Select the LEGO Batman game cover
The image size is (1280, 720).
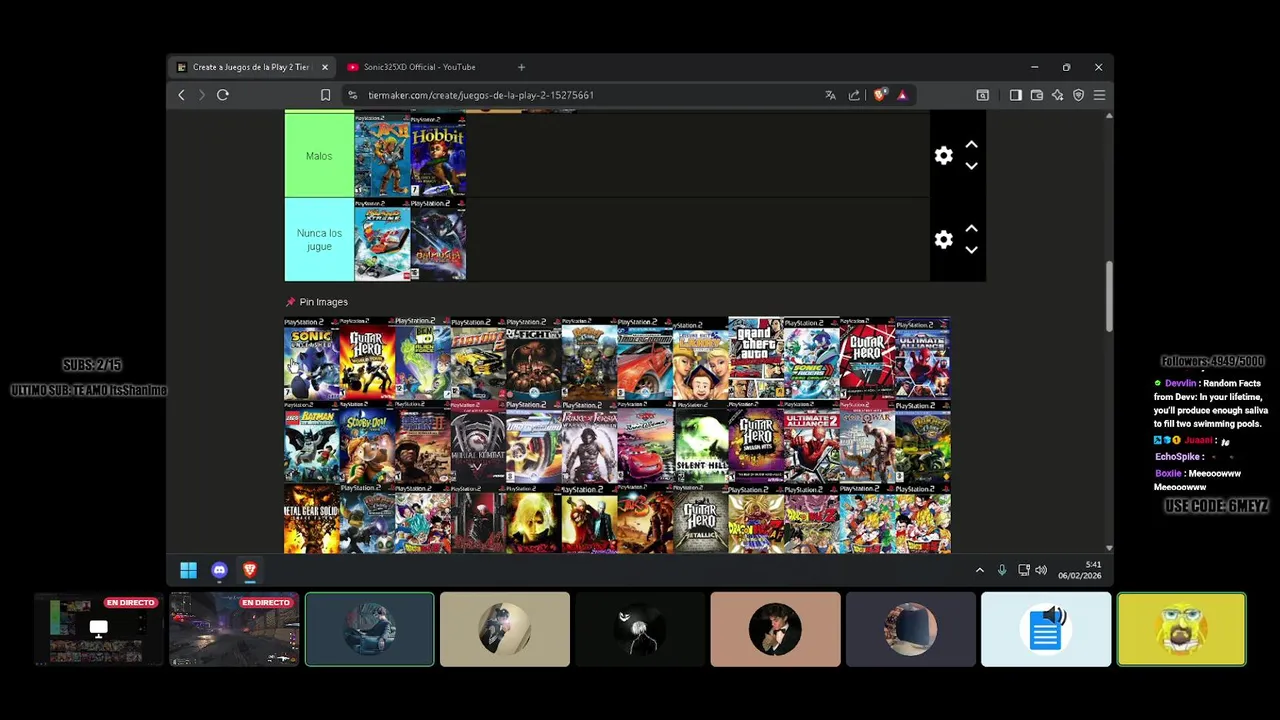pos(312,442)
